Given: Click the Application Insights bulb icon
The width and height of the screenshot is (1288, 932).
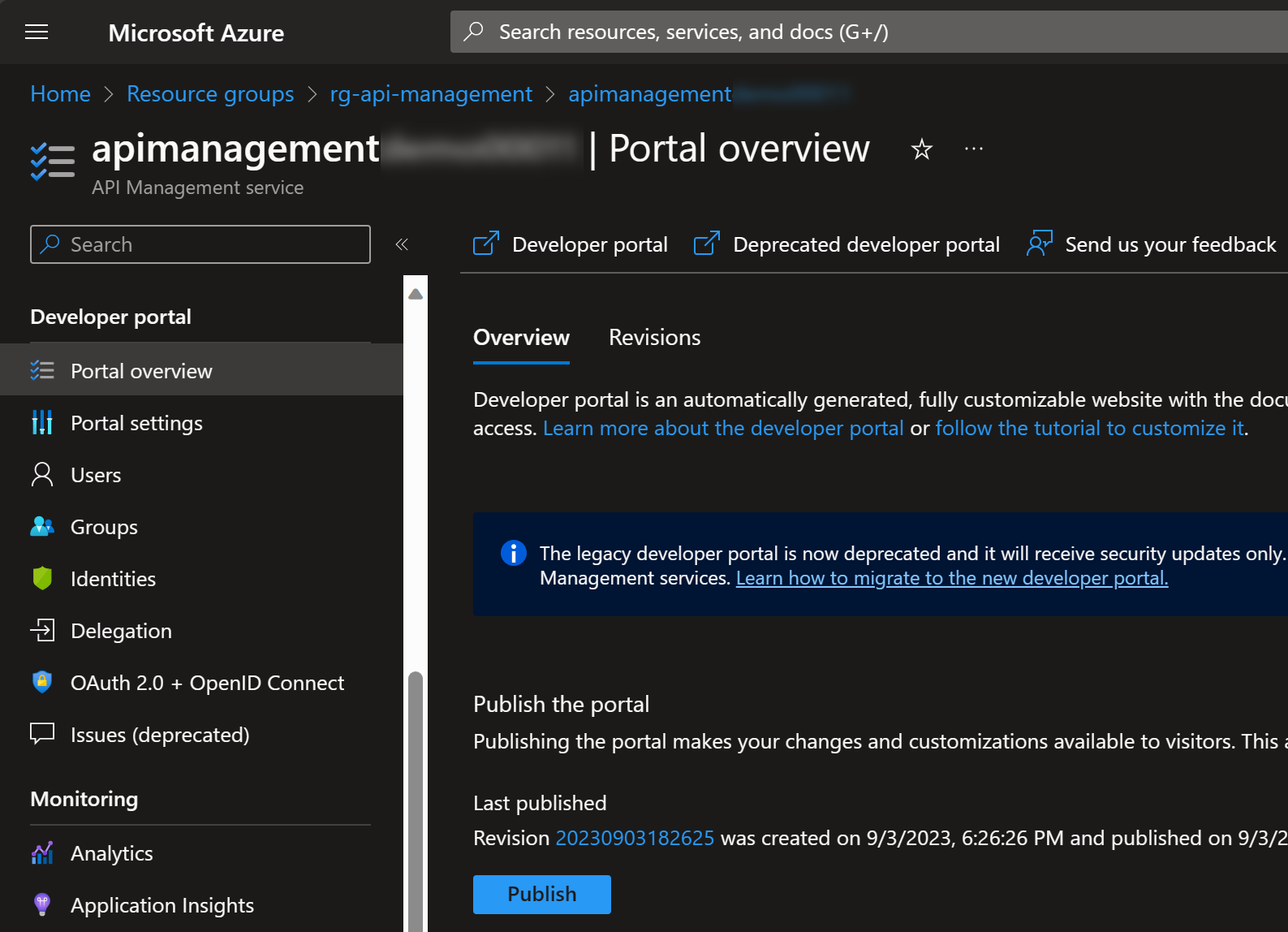Looking at the screenshot, I should coord(42,904).
